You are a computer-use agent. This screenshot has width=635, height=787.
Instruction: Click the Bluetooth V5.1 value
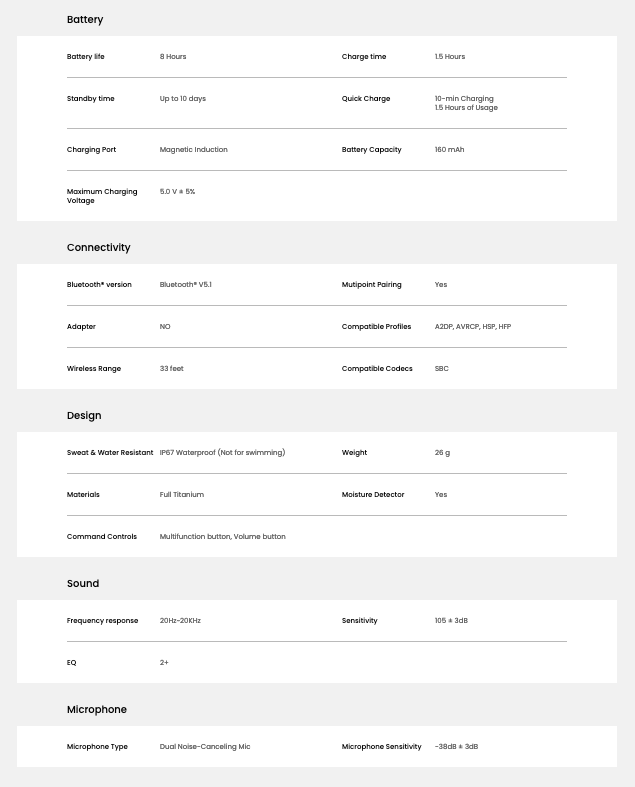pyautogui.click(x=185, y=285)
